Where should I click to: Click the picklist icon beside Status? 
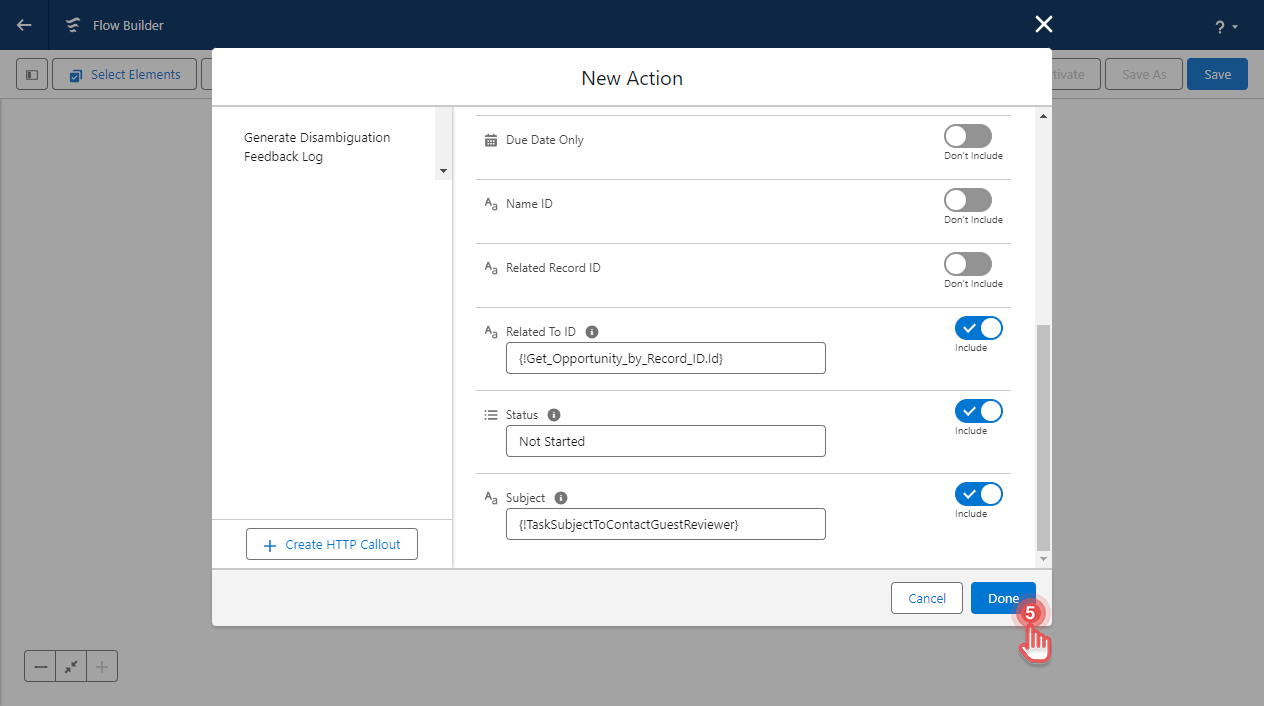pos(490,414)
